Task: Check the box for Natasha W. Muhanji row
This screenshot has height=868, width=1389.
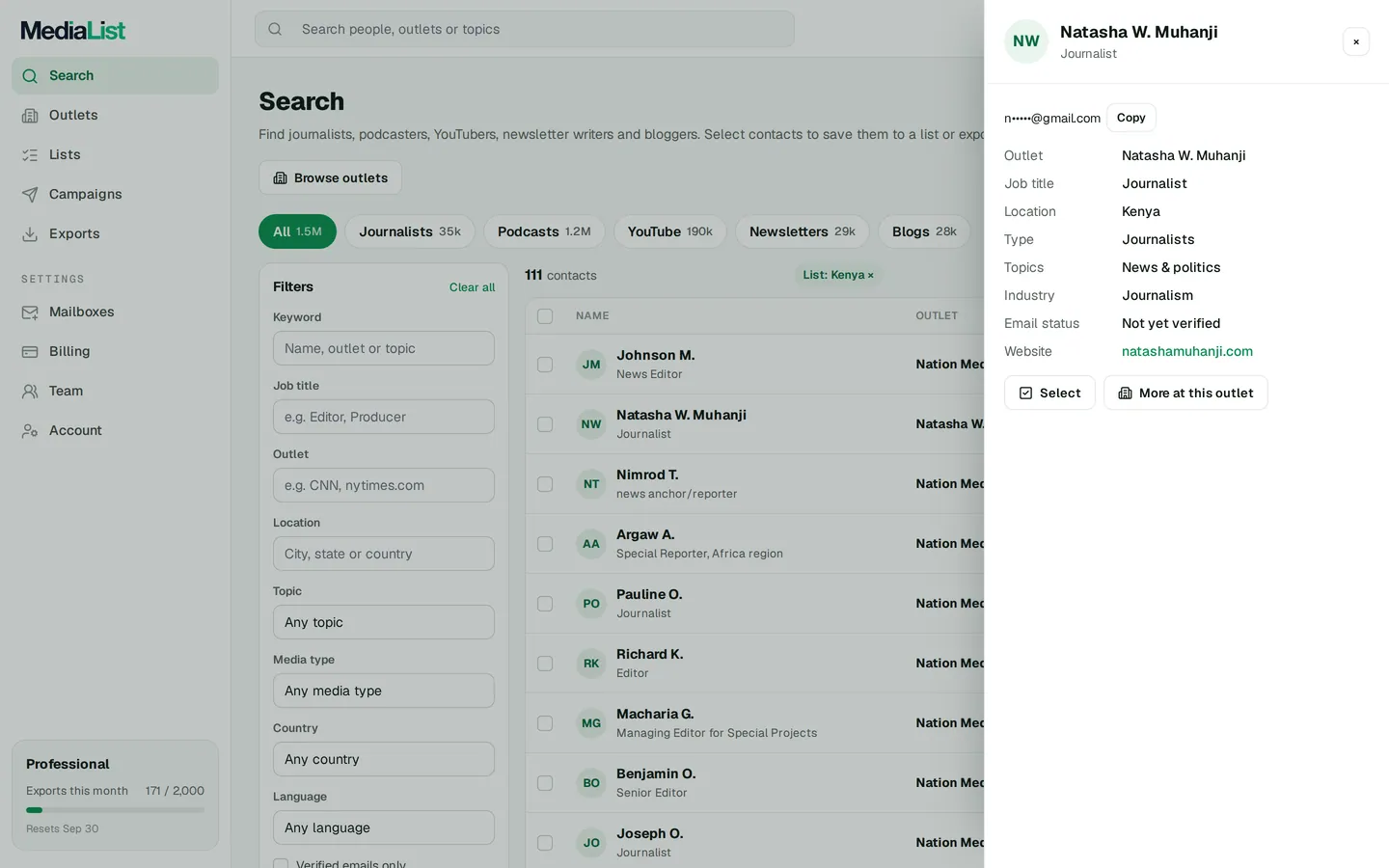Action: click(x=545, y=424)
